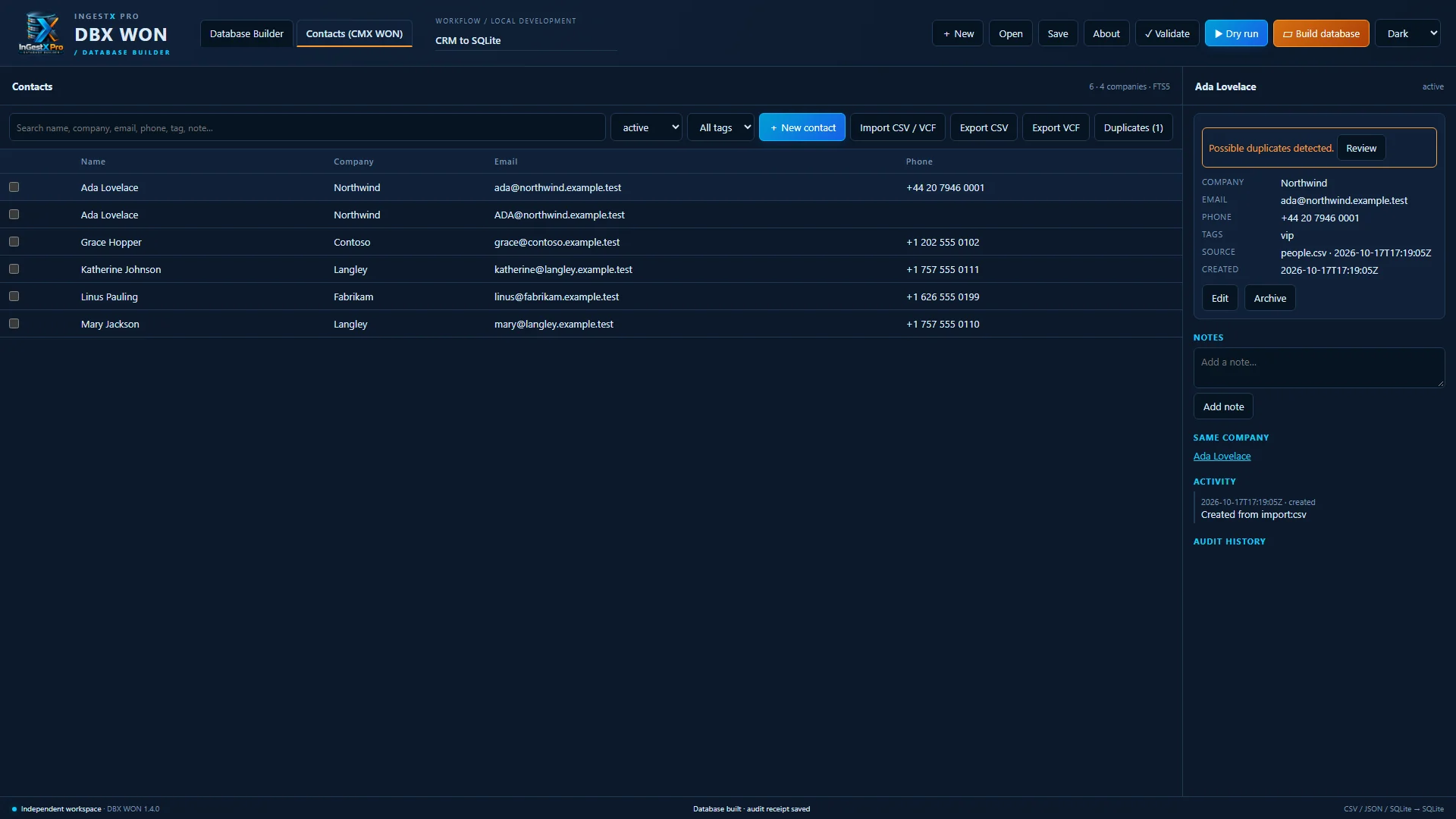
Task: Edit the Ada Lovelace contact
Action: (x=1219, y=298)
